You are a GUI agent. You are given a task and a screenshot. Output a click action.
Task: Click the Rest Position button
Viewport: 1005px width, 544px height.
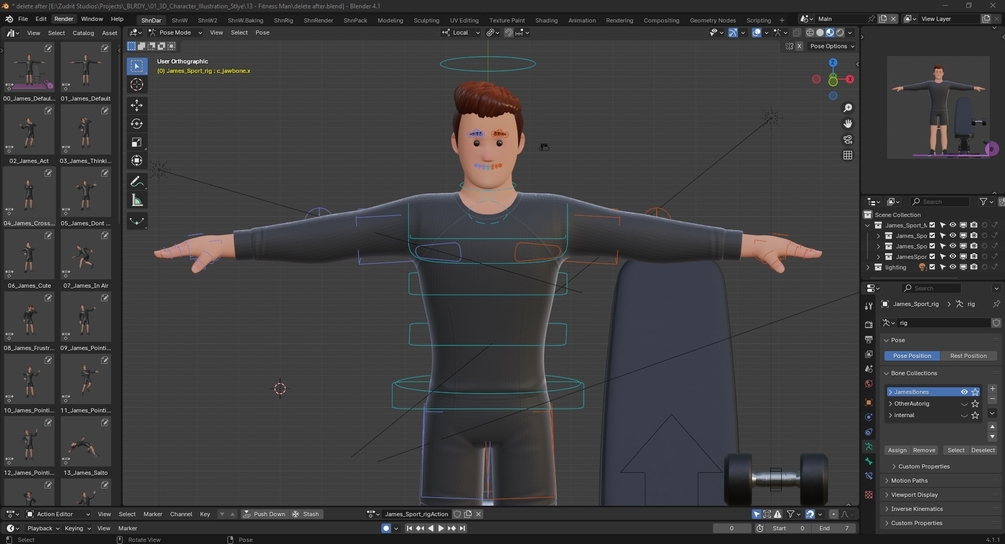point(967,356)
